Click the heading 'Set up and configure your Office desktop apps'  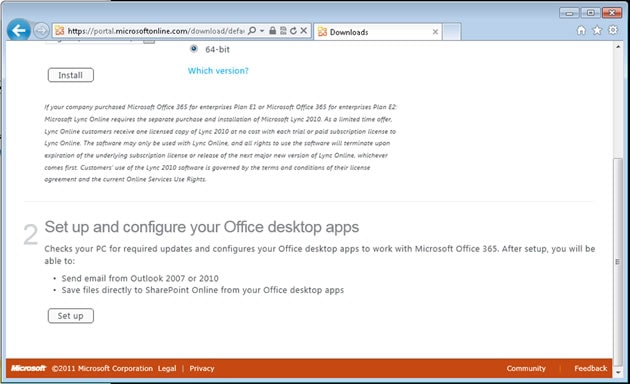[202, 227]
